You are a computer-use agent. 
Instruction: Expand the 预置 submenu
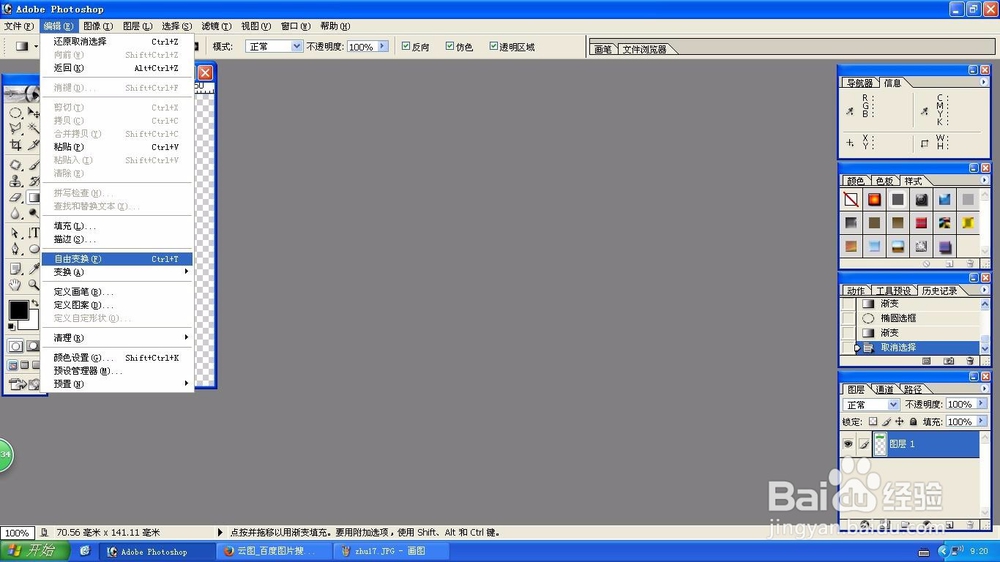point(117,384)
